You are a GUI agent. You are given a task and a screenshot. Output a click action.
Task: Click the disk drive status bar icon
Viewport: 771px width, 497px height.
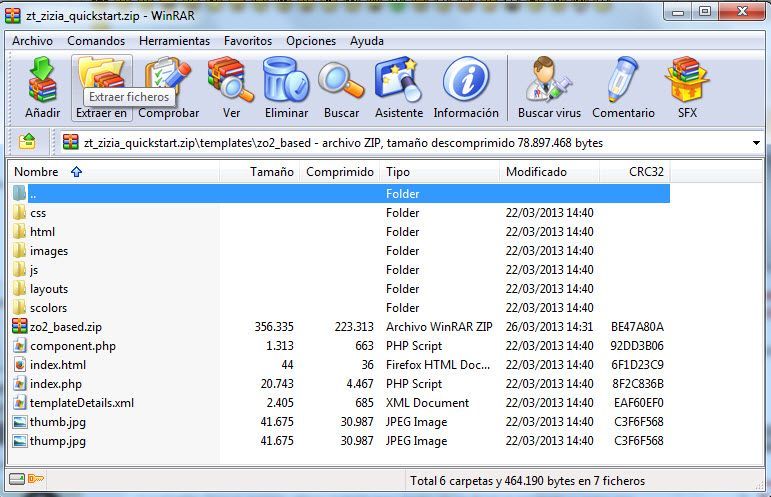point(17,479)
